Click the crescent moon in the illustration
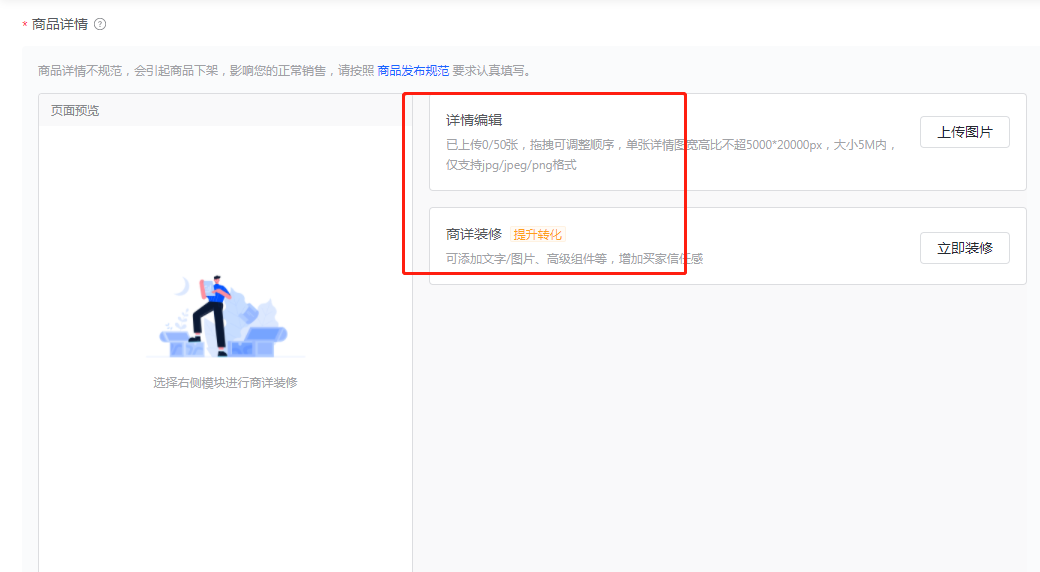Image resolution: width=1040 pixels, height=572 pixels. click(182, 287)
